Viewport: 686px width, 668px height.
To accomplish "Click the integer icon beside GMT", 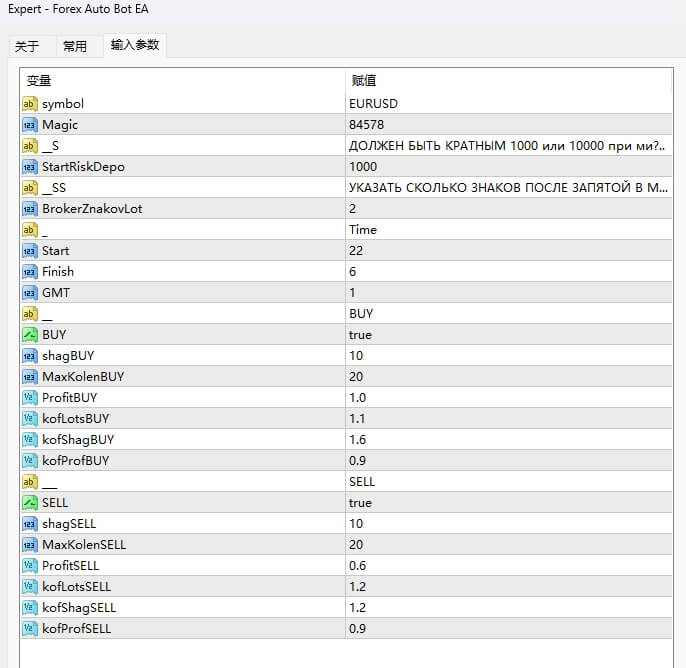I will point(29,293).
